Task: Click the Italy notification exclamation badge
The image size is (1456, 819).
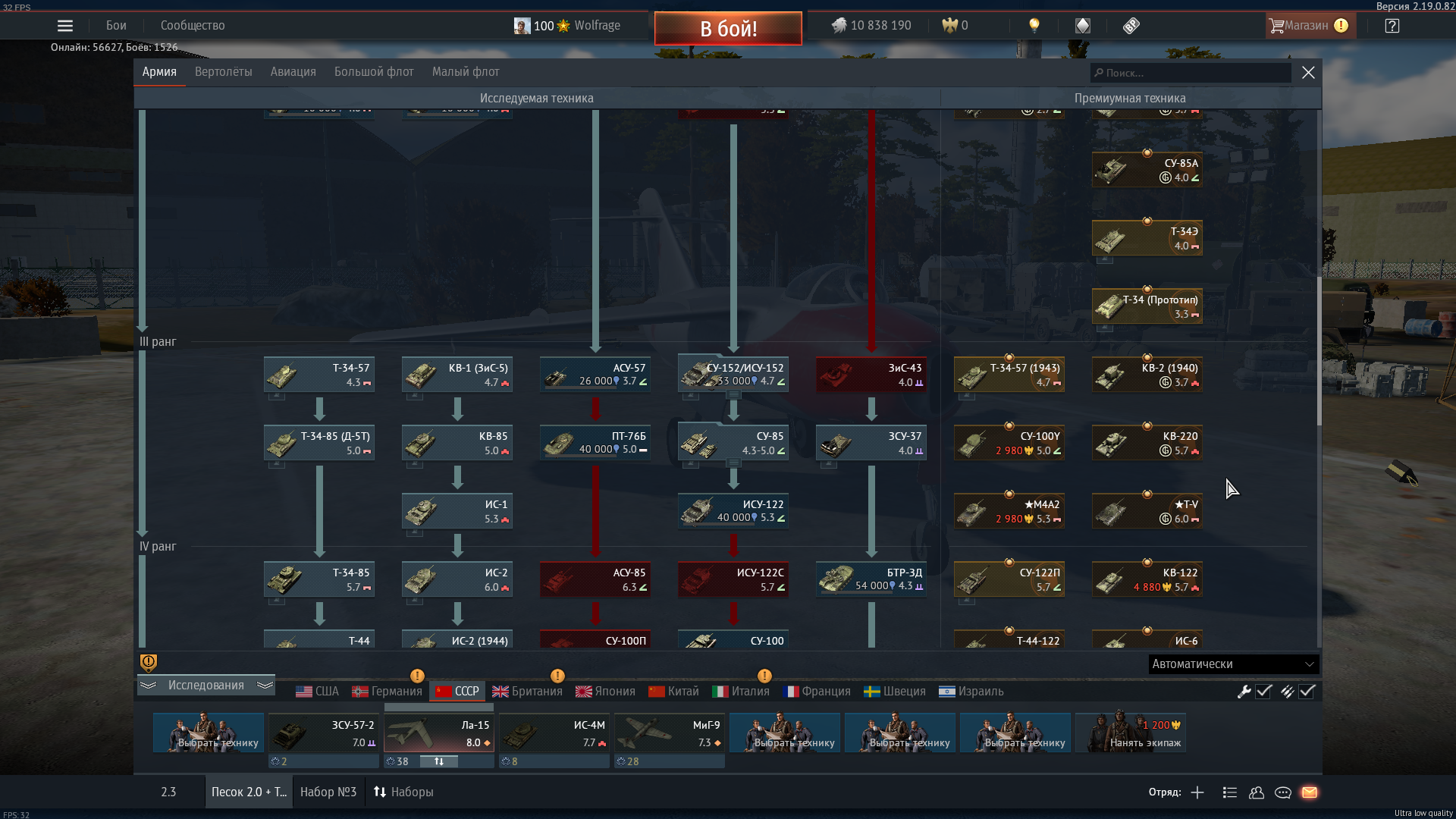Action: coord(764,676)
